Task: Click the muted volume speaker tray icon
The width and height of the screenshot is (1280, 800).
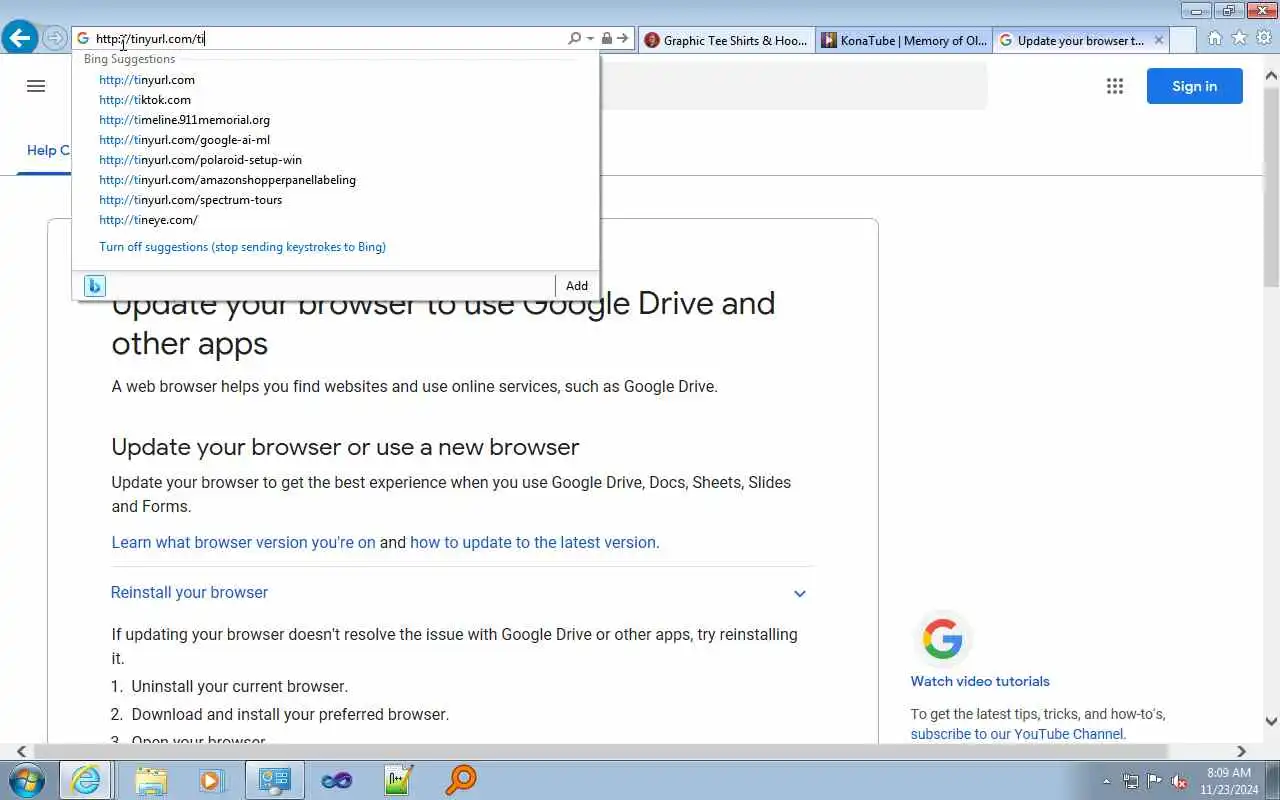Action: (1180, 781)
